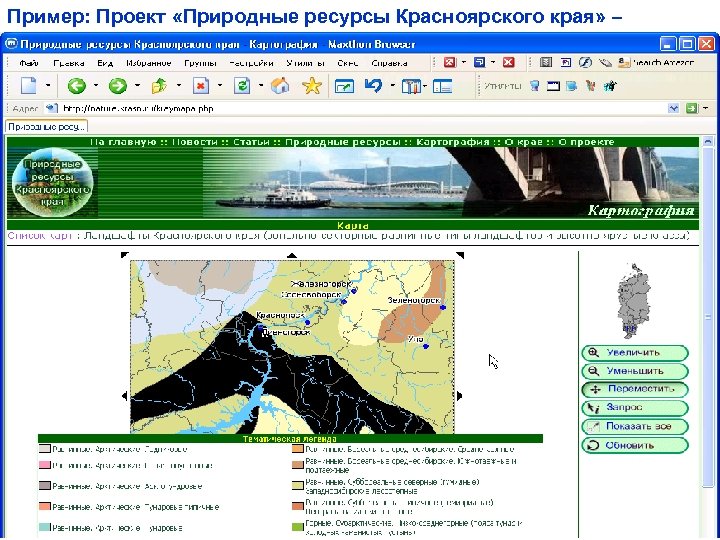Click the Flash blocker icon

585,62
